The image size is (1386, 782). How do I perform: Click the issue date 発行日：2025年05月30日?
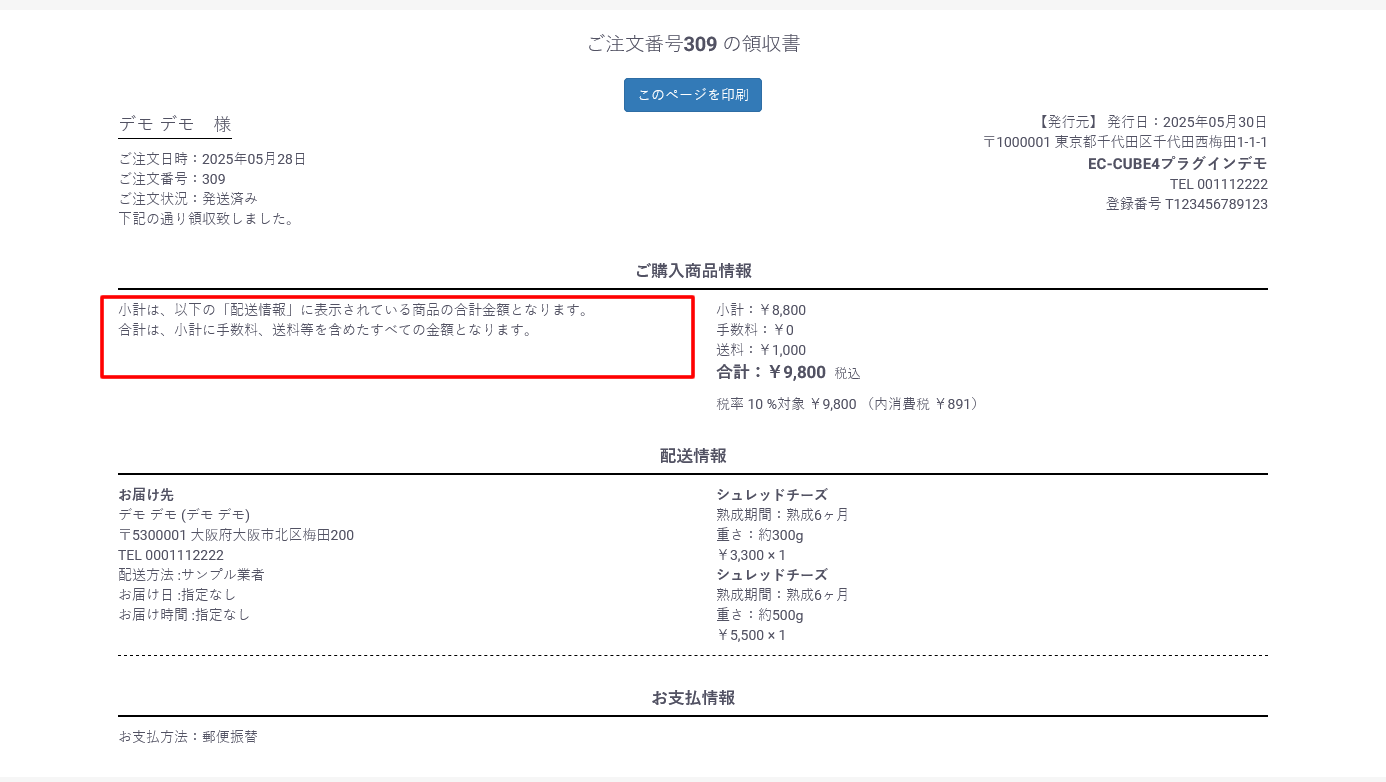(1187, 122)
